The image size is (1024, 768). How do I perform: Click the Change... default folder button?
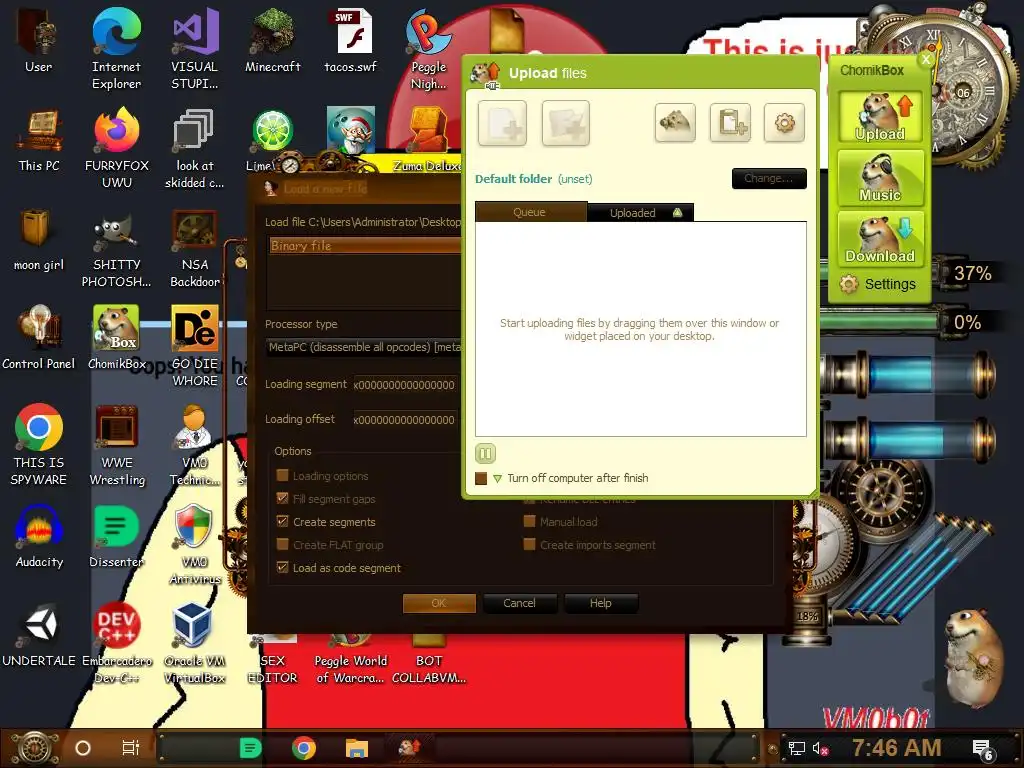pos(769,178)
